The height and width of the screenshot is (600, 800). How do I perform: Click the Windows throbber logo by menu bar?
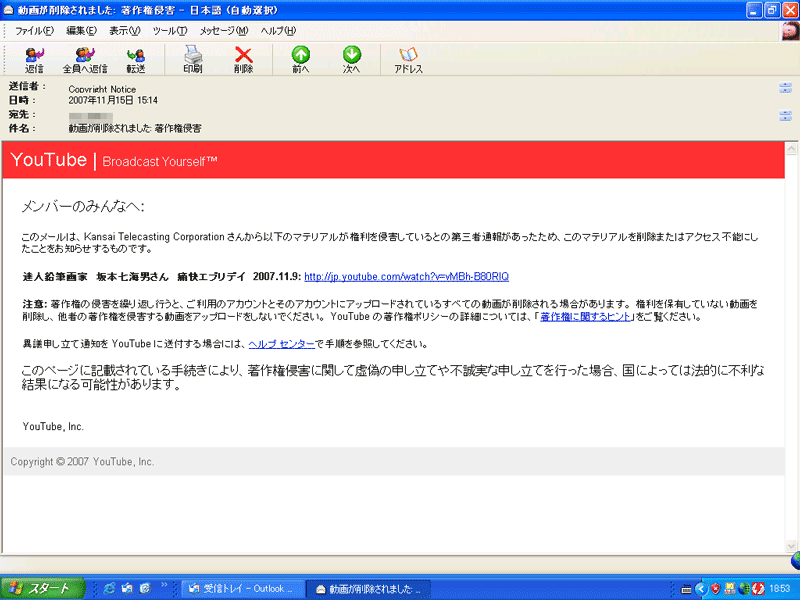[x=790, y=31]
